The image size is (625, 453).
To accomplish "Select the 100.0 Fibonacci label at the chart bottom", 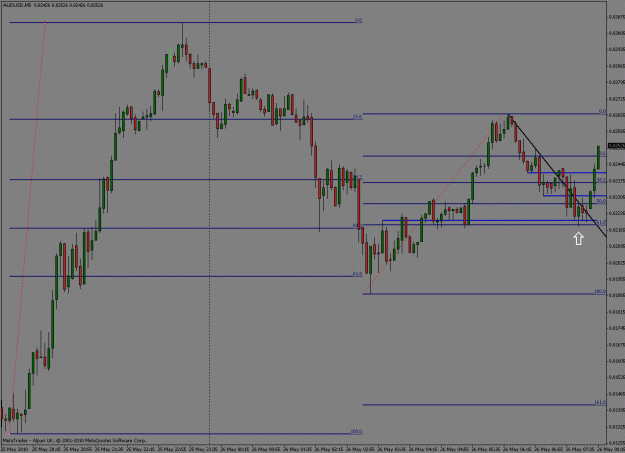I will coord(356,431).
